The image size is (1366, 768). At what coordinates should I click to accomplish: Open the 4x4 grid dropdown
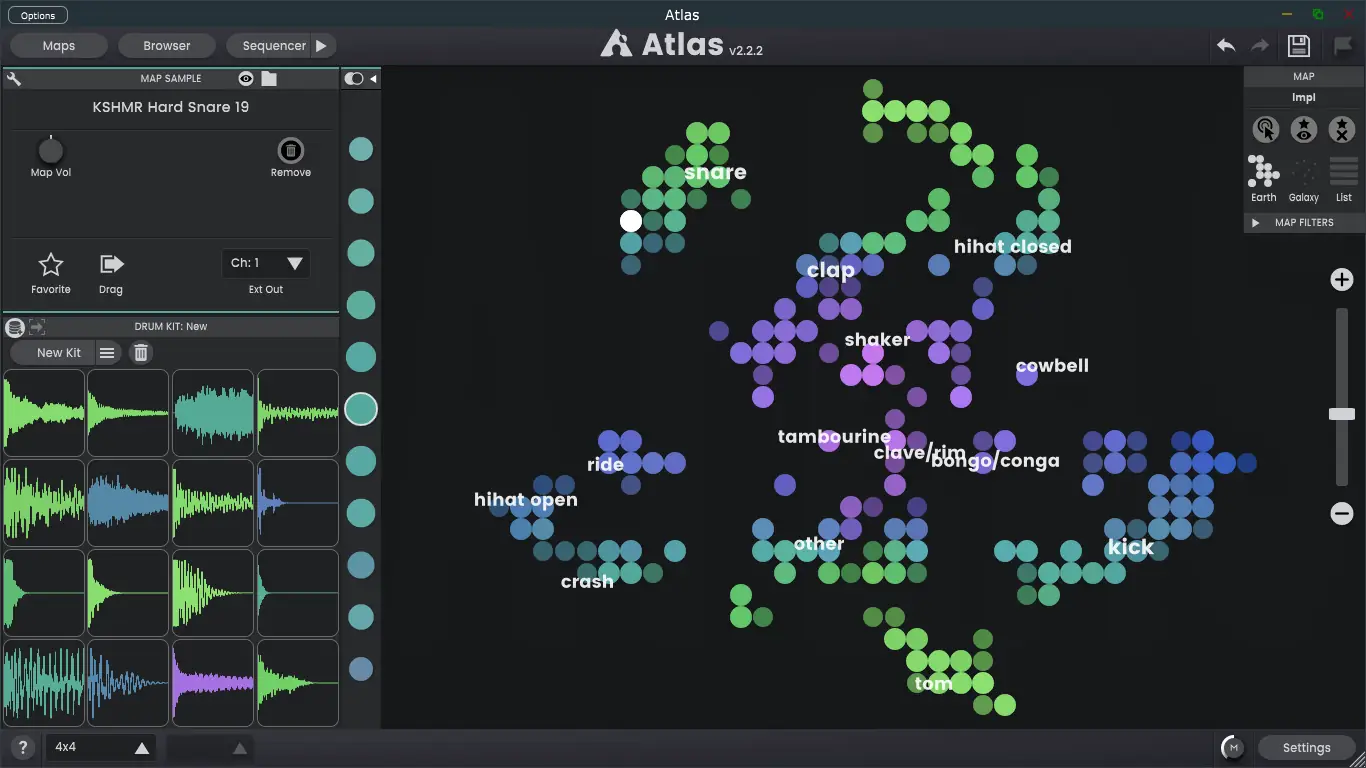pos(100,746)
